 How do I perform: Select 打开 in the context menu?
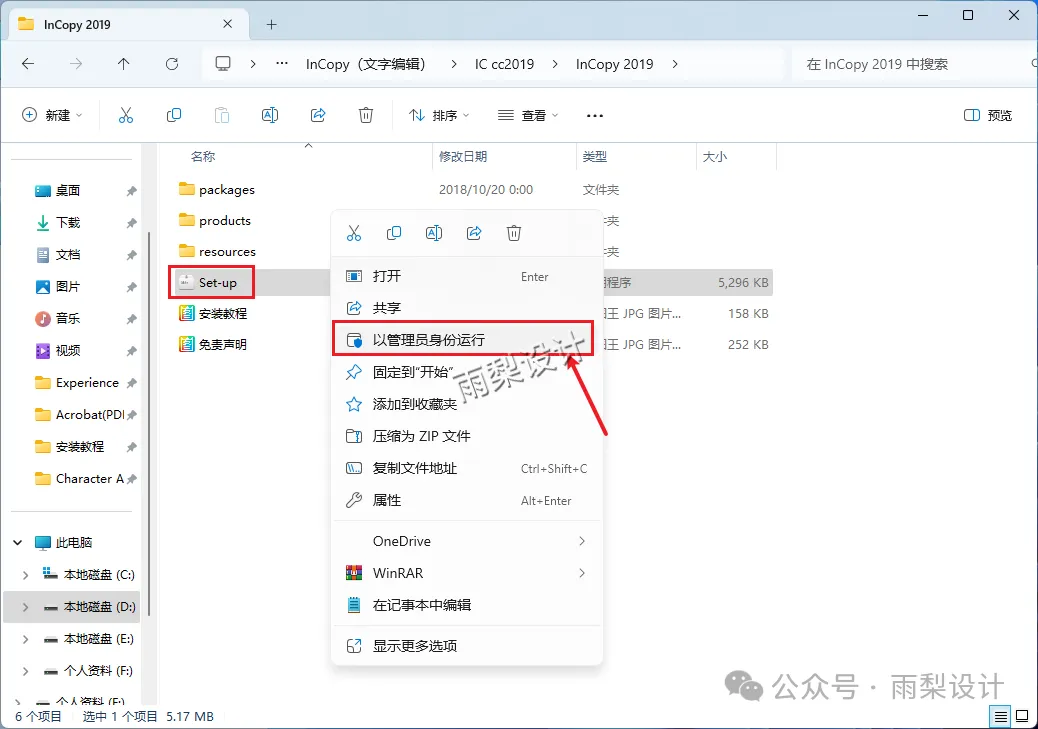pos(467,276)
